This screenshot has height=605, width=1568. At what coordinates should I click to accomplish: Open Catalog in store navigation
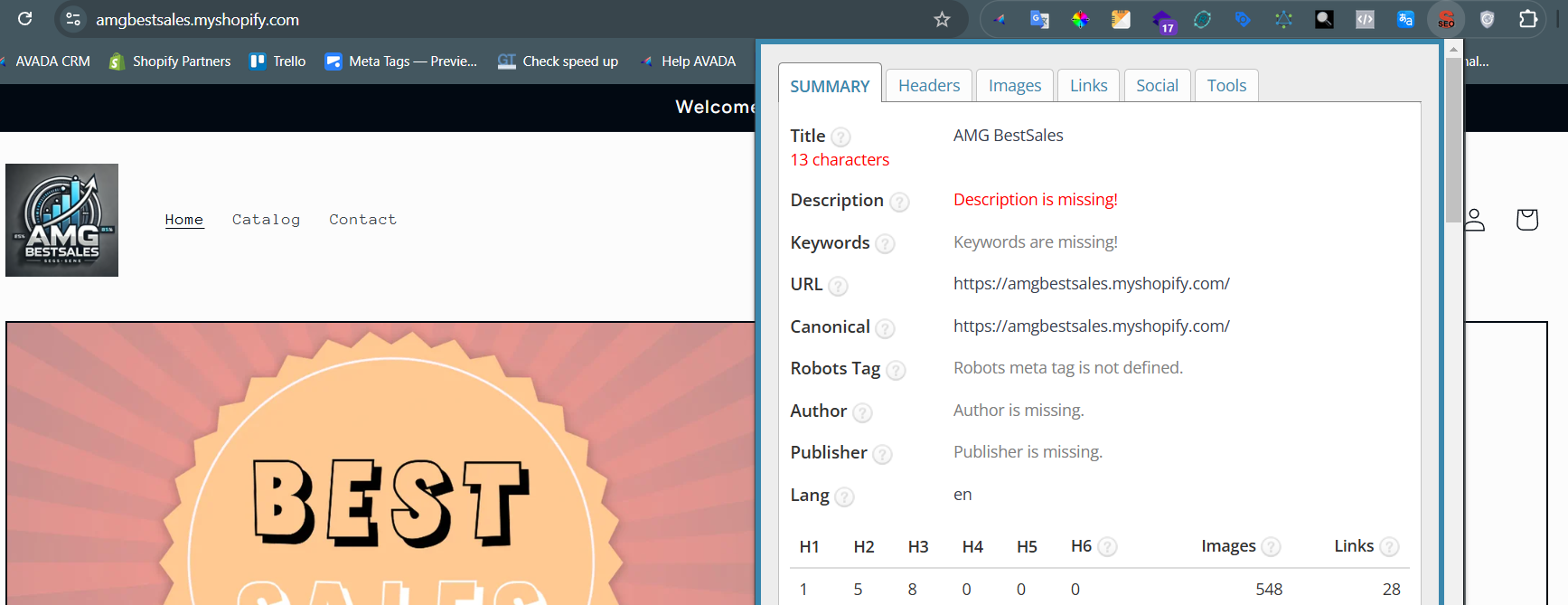[266, 220]
